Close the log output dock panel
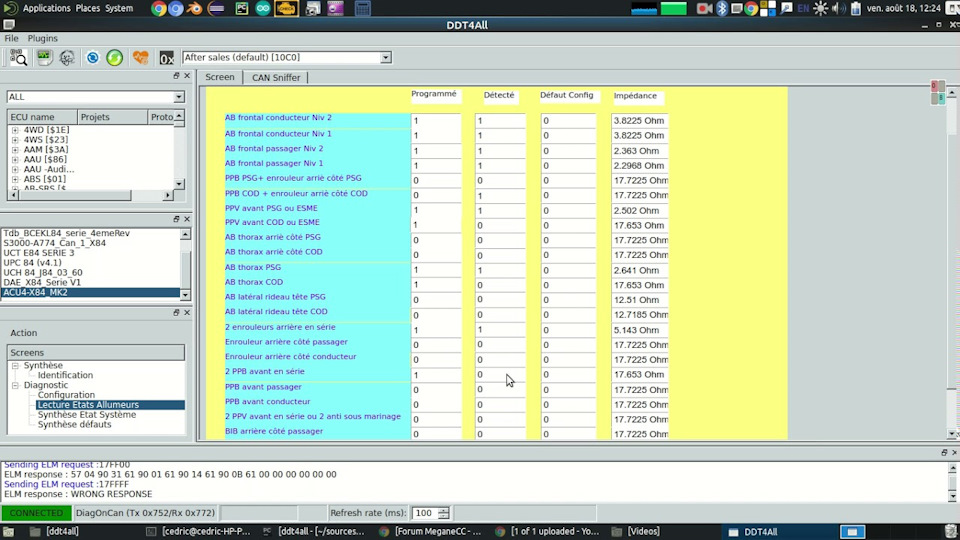Viewport: 960px width, 540px height. (954, 452)
